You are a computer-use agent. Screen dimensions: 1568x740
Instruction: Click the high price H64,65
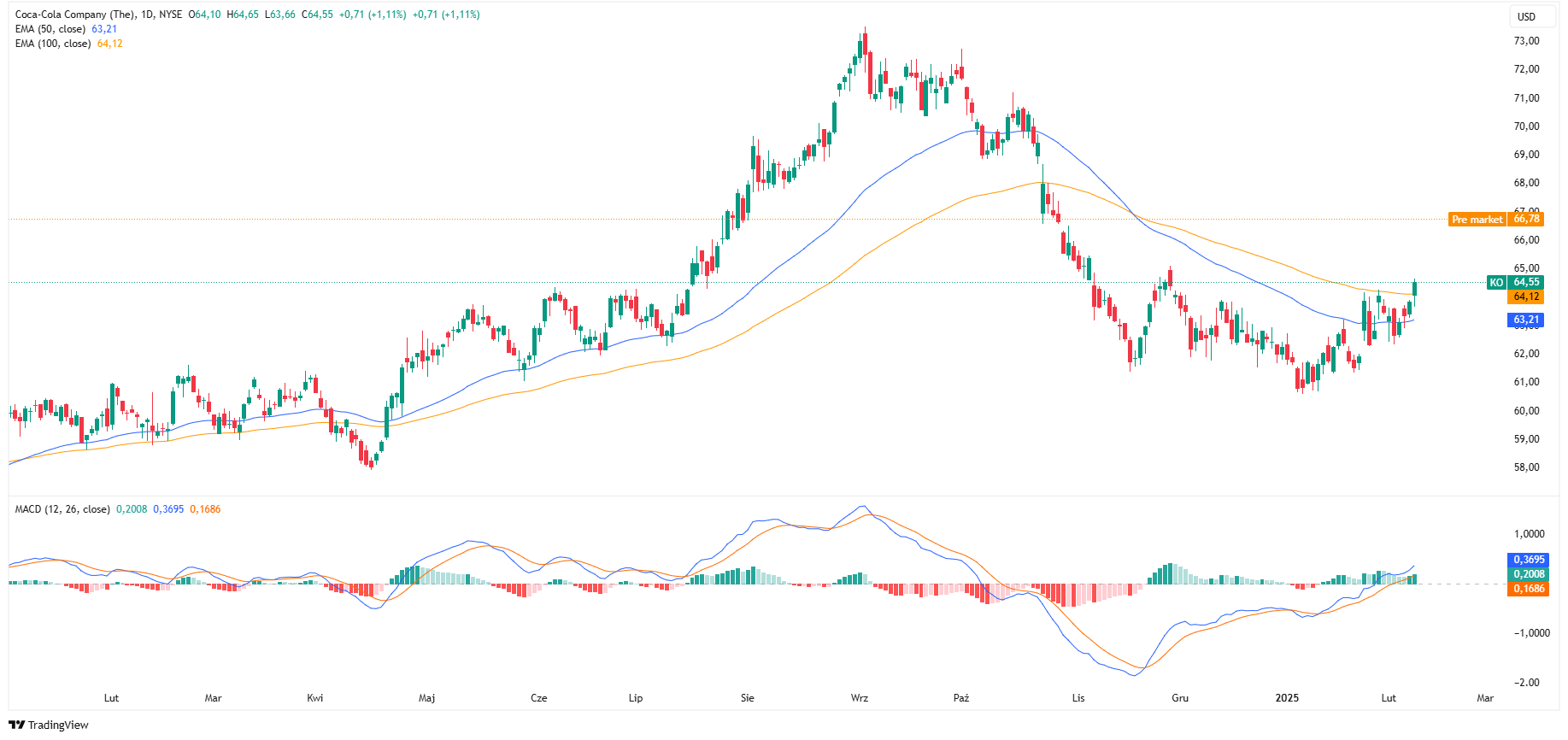243,15
